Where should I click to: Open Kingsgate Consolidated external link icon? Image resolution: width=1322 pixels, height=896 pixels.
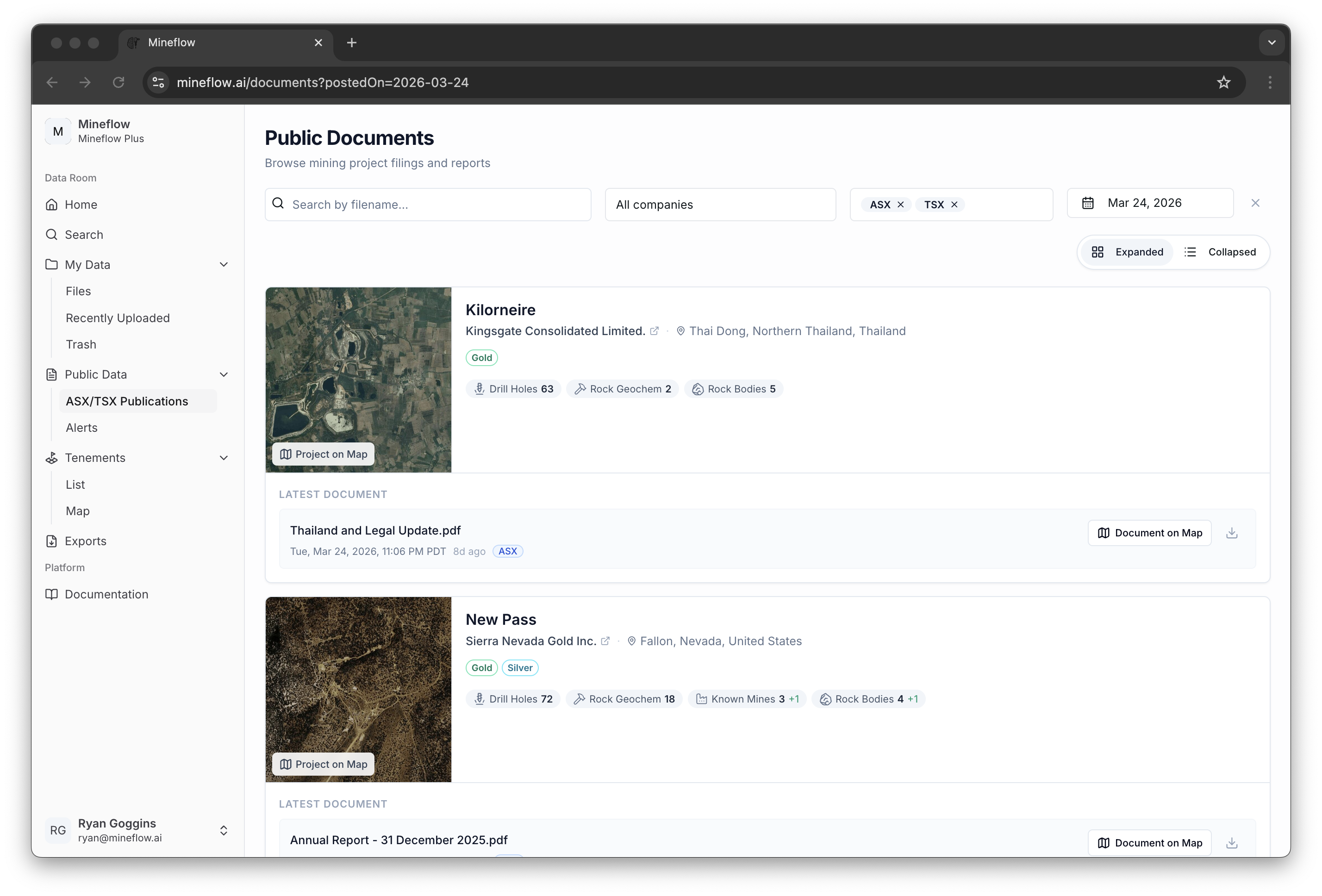654,331
